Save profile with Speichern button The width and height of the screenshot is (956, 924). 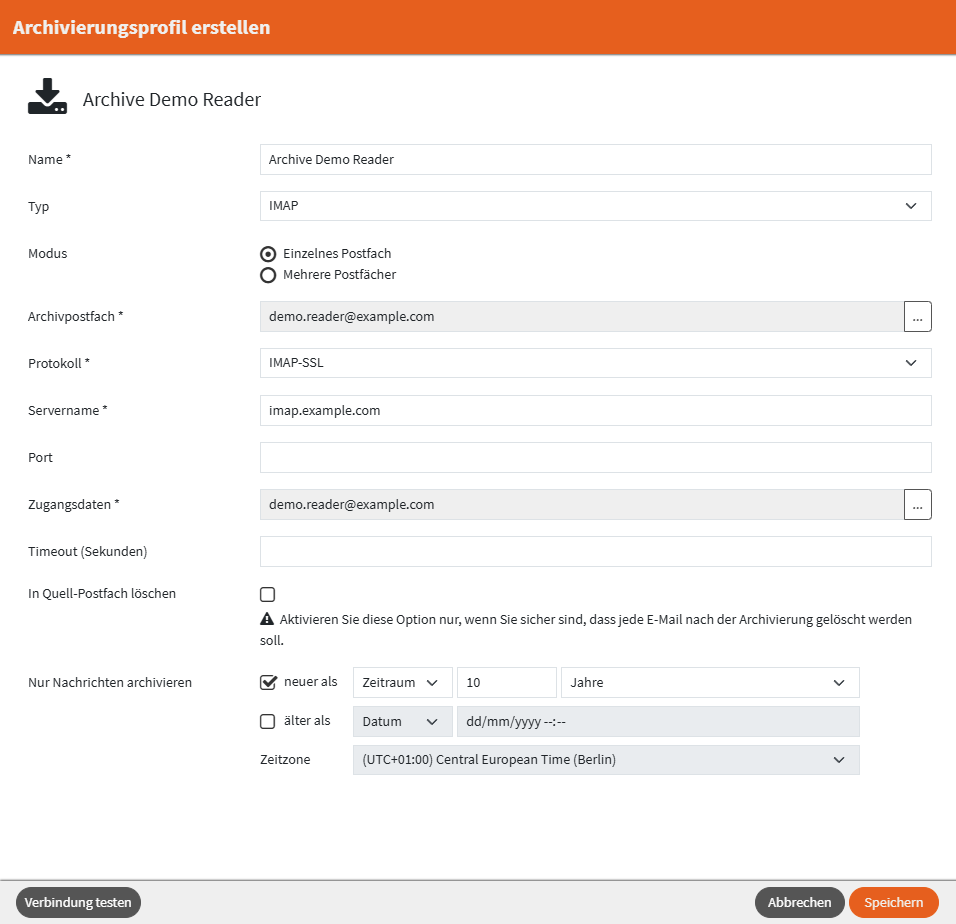[893, 902]
